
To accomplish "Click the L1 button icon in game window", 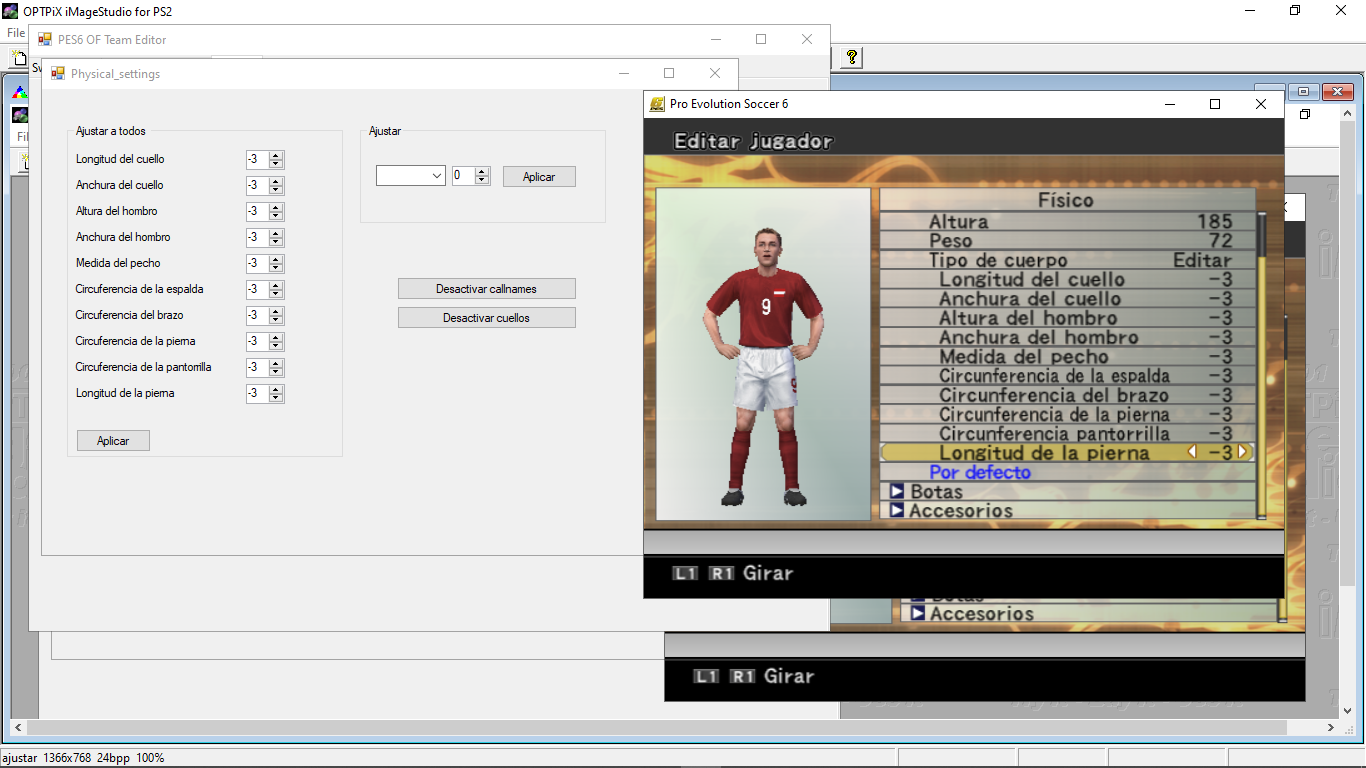I will [685, 574].
